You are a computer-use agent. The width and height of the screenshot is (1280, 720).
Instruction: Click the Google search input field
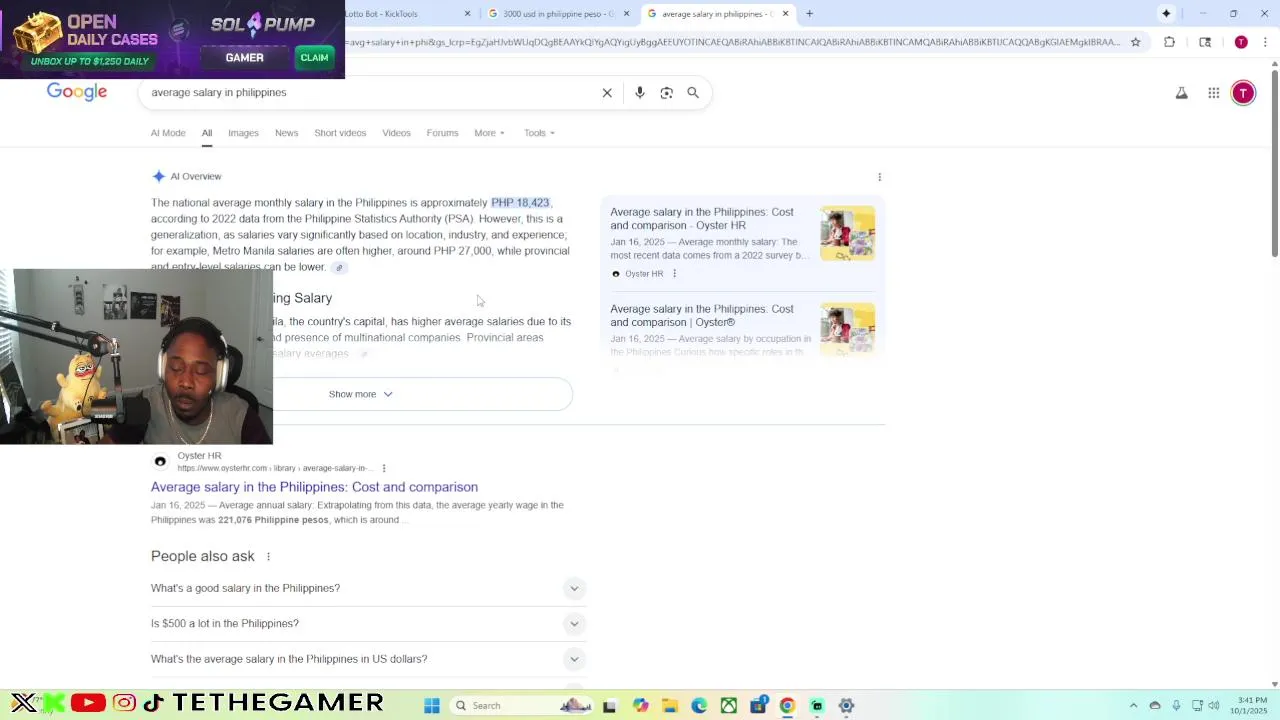(x=370, y=92)
